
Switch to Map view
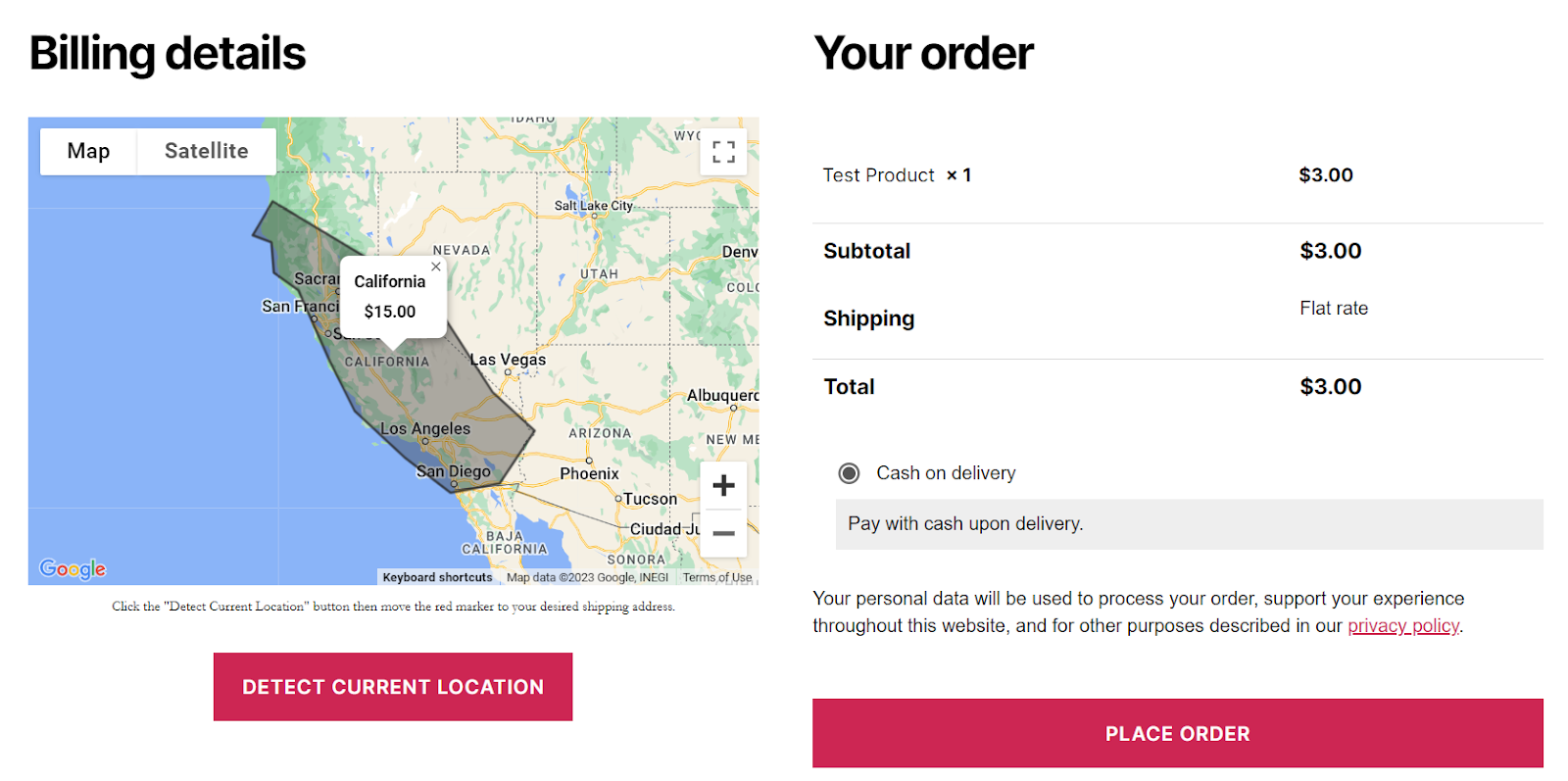[x=88, y=151]
